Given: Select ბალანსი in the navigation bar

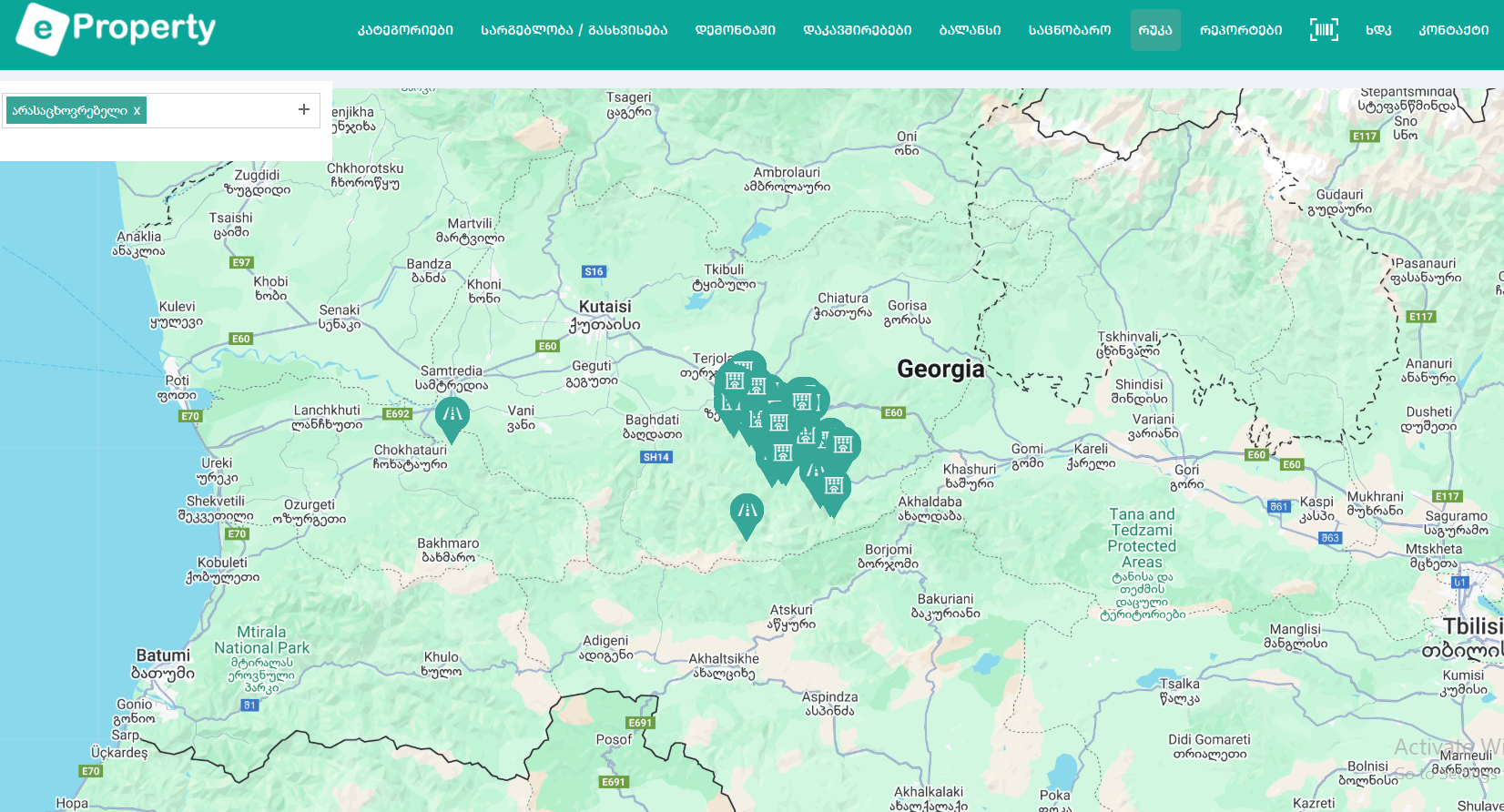Looking at the screenshot, I should click(x=970, y=30).
